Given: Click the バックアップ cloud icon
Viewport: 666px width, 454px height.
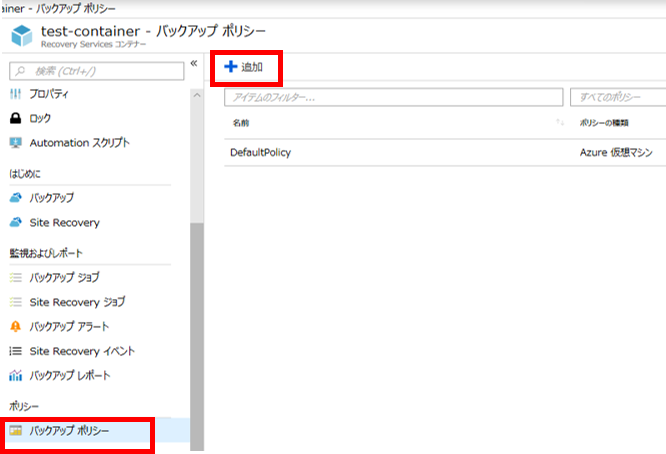Looking at the screenshot, I should click(x=16, y=197).
